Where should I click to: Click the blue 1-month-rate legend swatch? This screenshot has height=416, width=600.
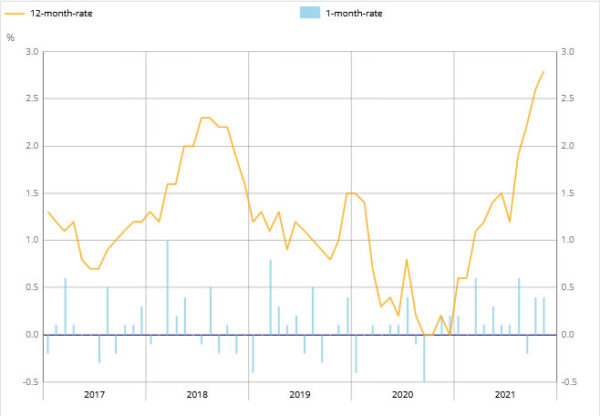click(310, 13)
